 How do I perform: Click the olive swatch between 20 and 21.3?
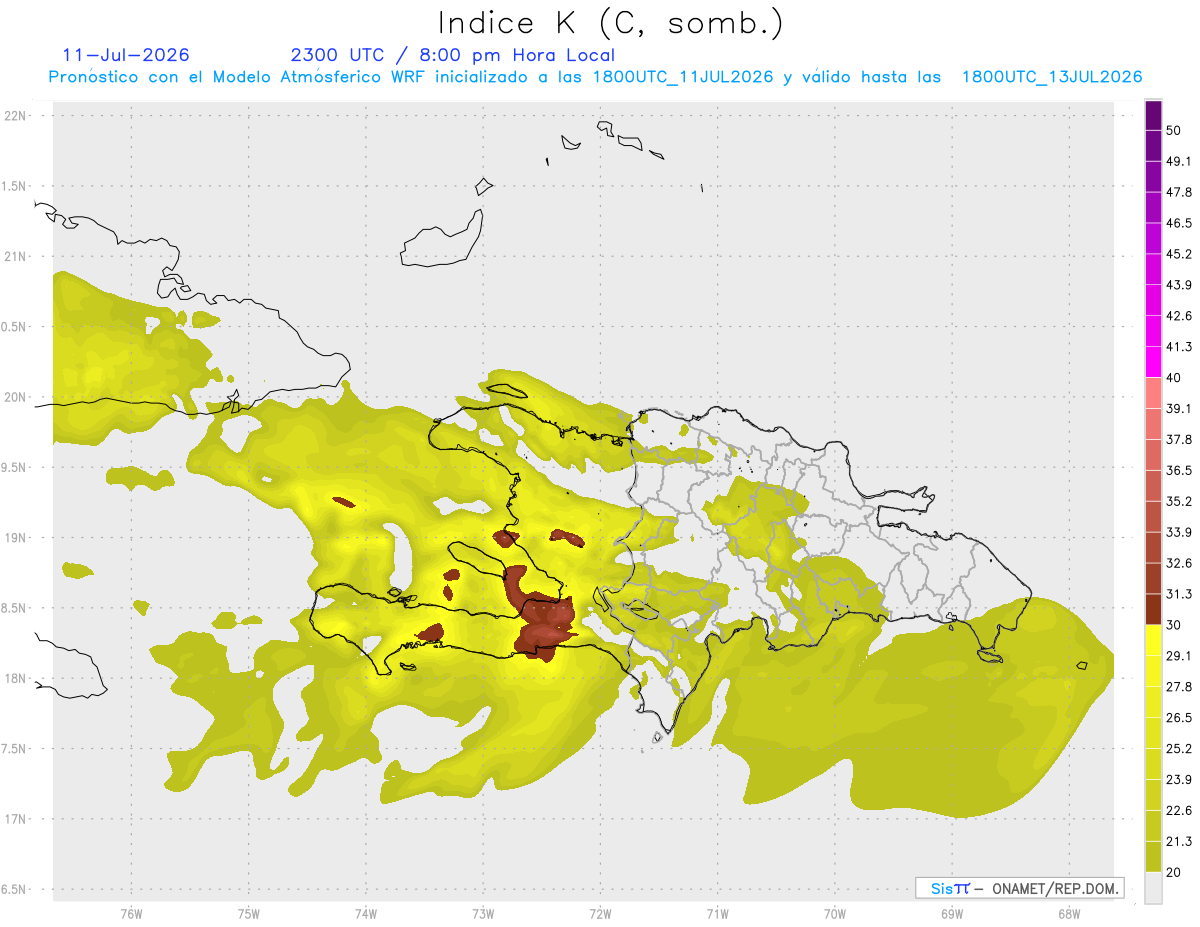pos(1153,857)
